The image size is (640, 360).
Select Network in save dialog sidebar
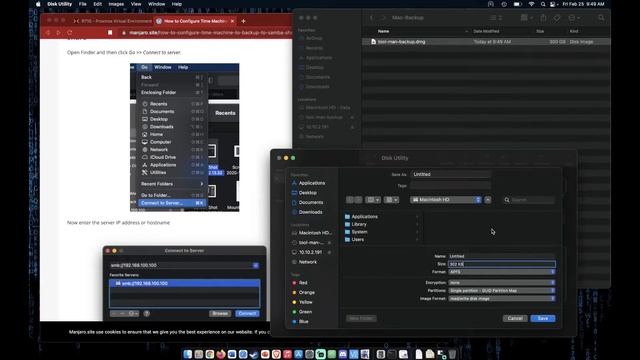(308, 262)
